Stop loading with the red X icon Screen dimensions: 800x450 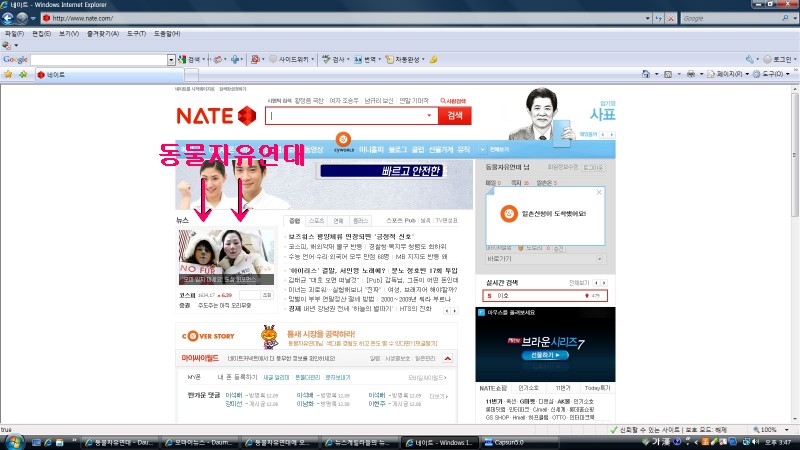point(671,18)
